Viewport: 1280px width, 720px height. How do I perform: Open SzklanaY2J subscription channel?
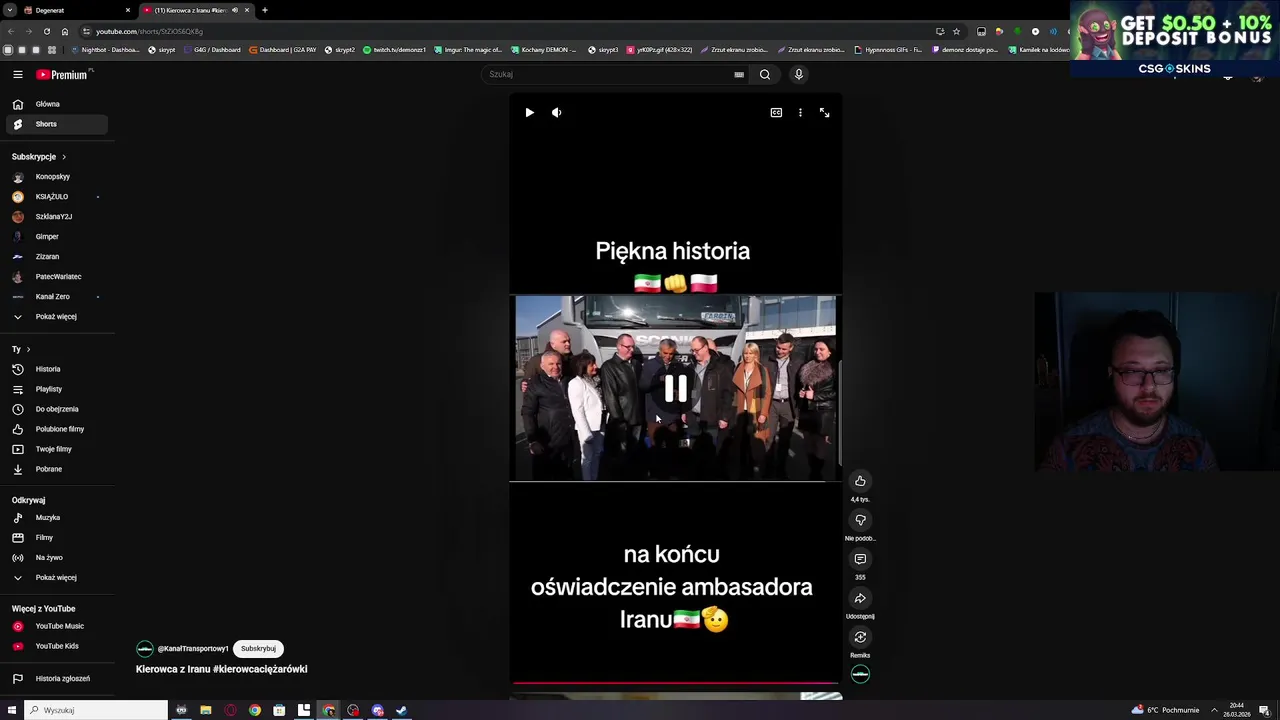pos(56,217)
